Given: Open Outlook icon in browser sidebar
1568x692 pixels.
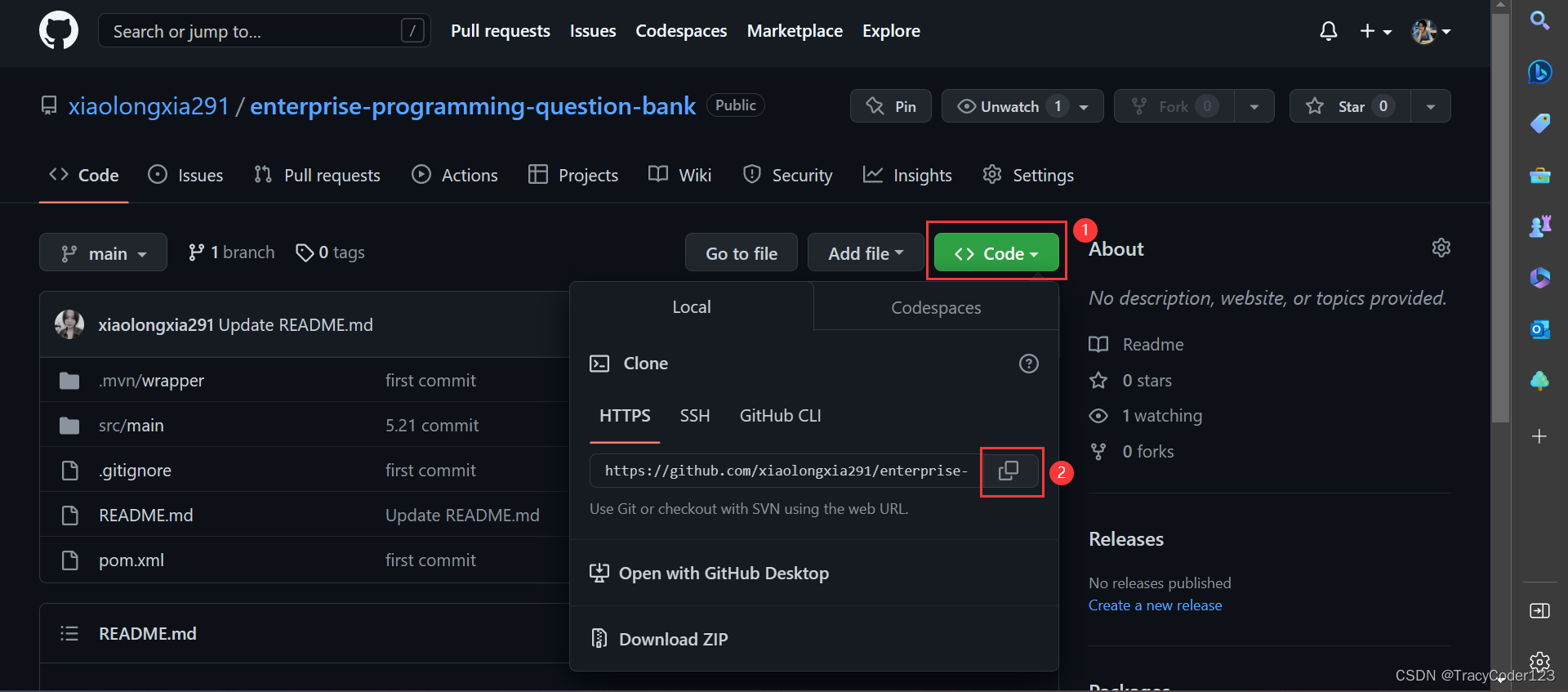Looking at the screenshot, I should [x=1539, y=329].
